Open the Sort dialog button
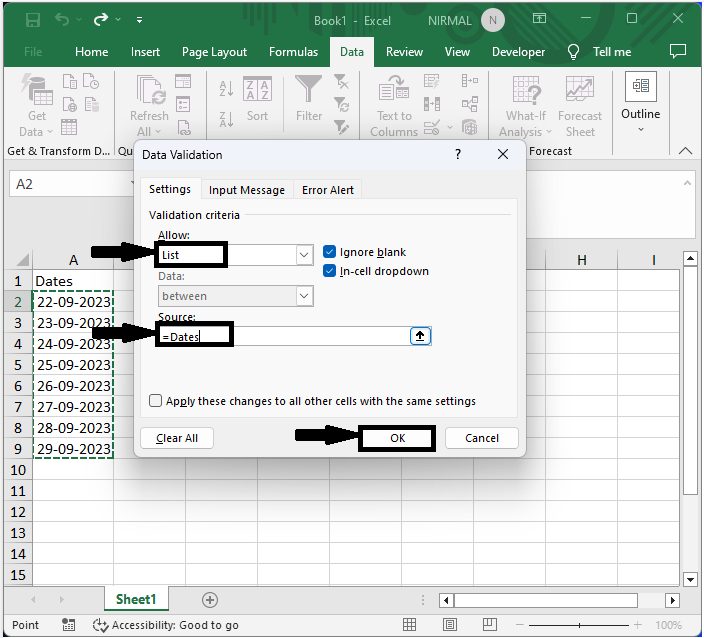This screenshot has height=638, width=704. [257, 99]
